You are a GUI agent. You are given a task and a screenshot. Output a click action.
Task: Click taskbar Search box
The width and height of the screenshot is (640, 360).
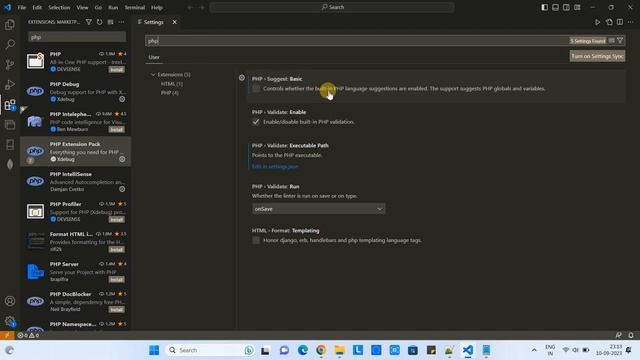pos(210,350)
